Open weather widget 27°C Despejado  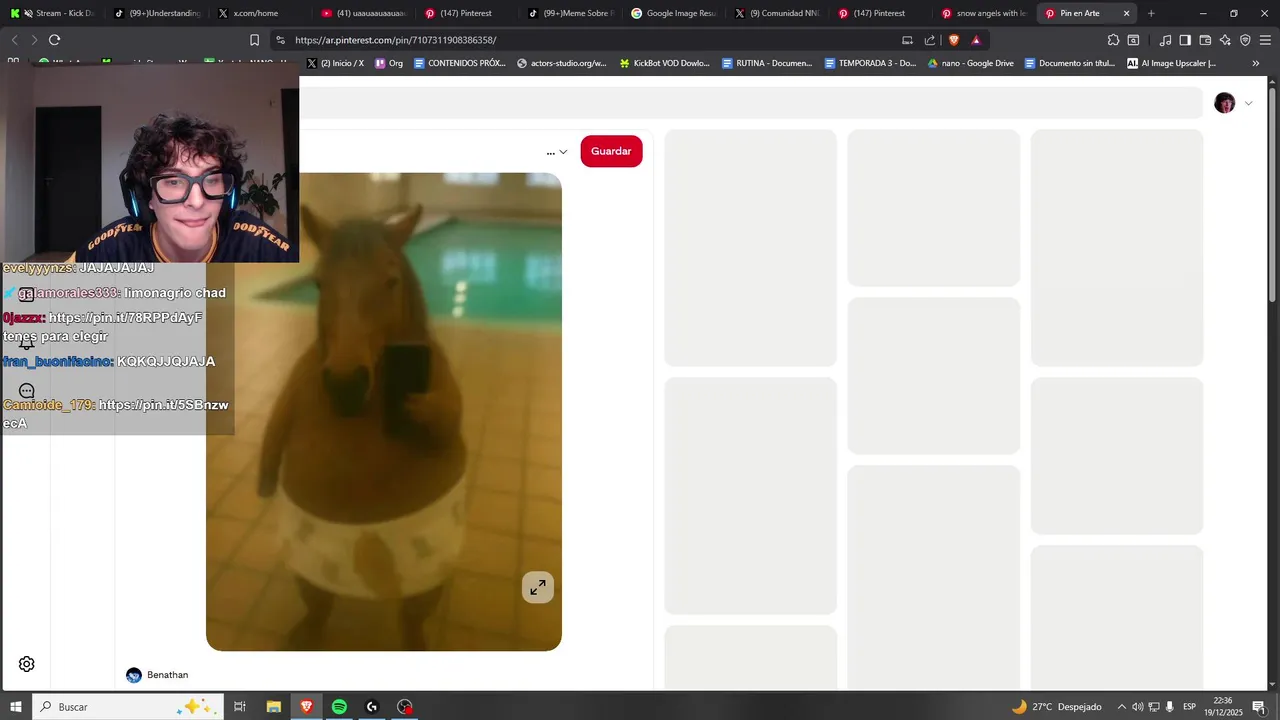pyautogui.click(x=1056, y=707)
